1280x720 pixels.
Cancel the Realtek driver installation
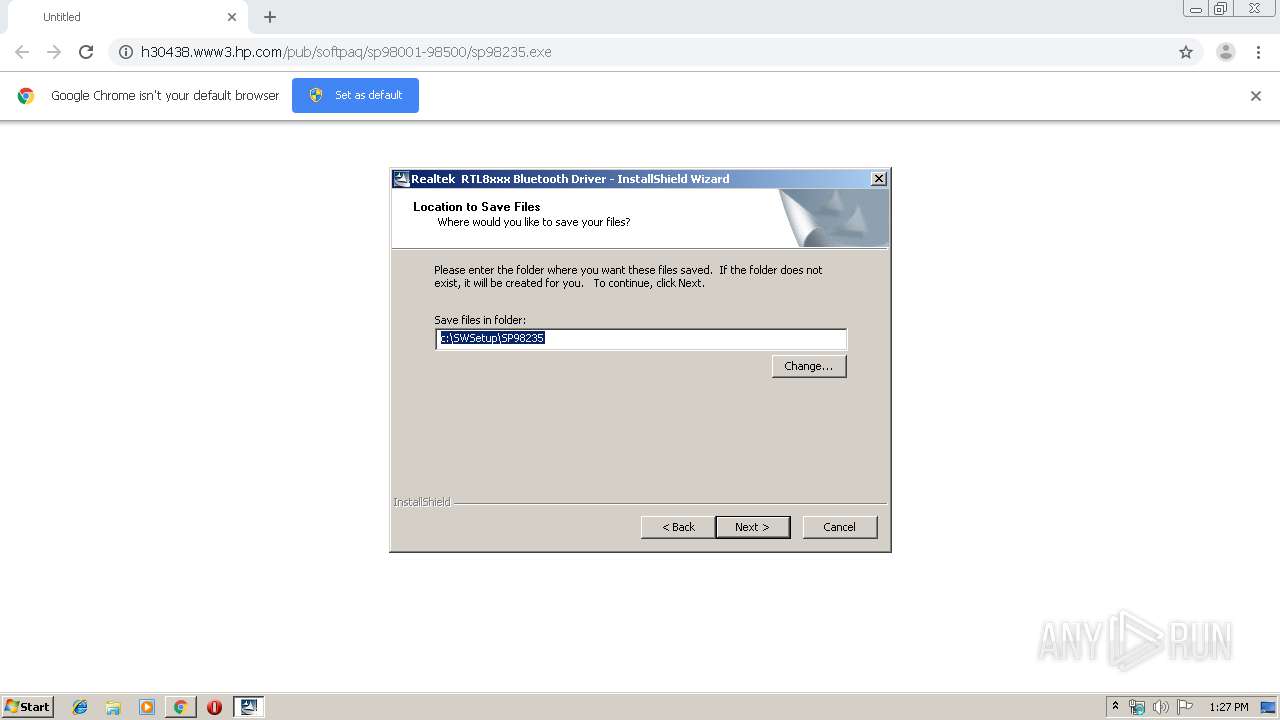(840, 527)
